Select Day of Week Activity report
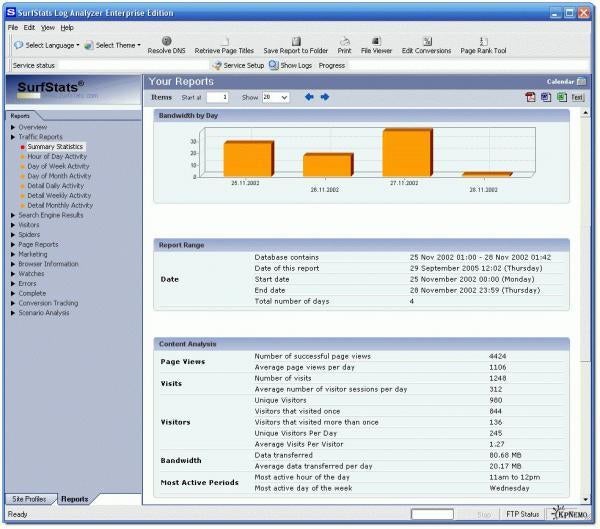The image size is (600, 529). click(58, 166)
